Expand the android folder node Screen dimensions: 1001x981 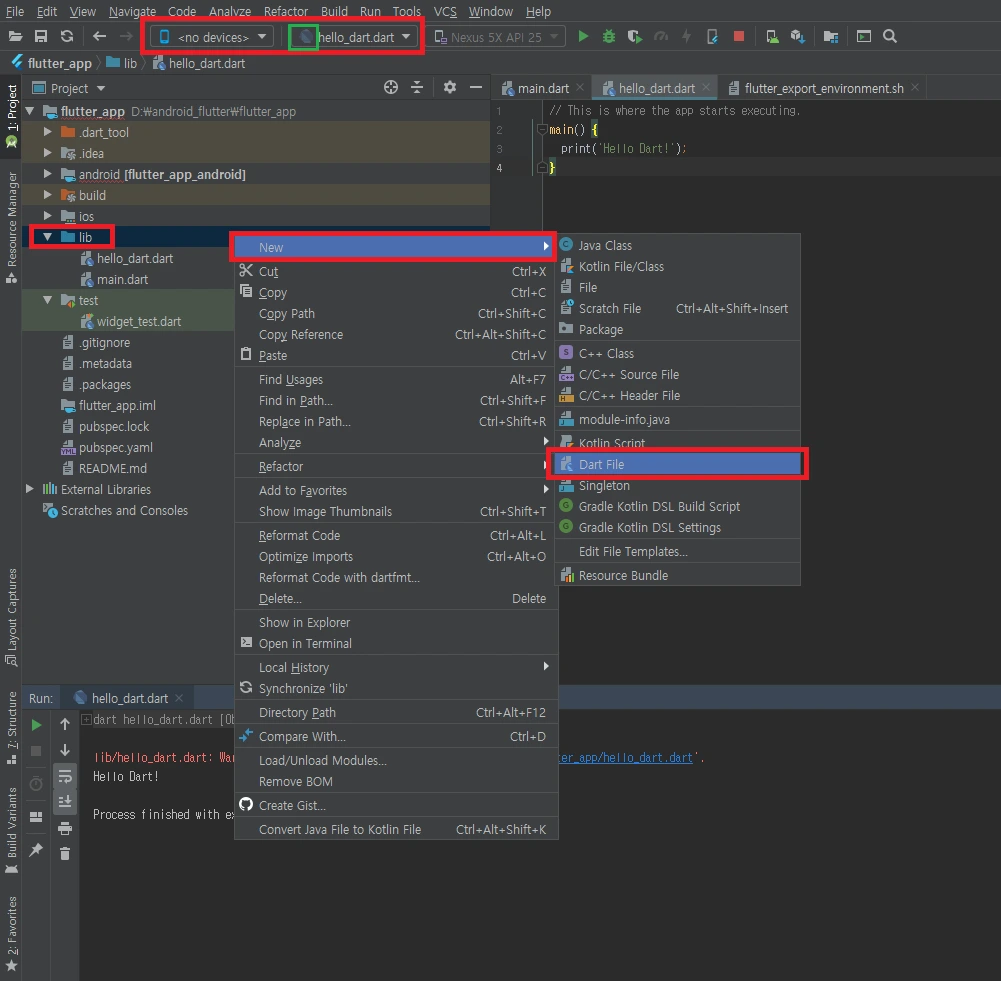47,174
